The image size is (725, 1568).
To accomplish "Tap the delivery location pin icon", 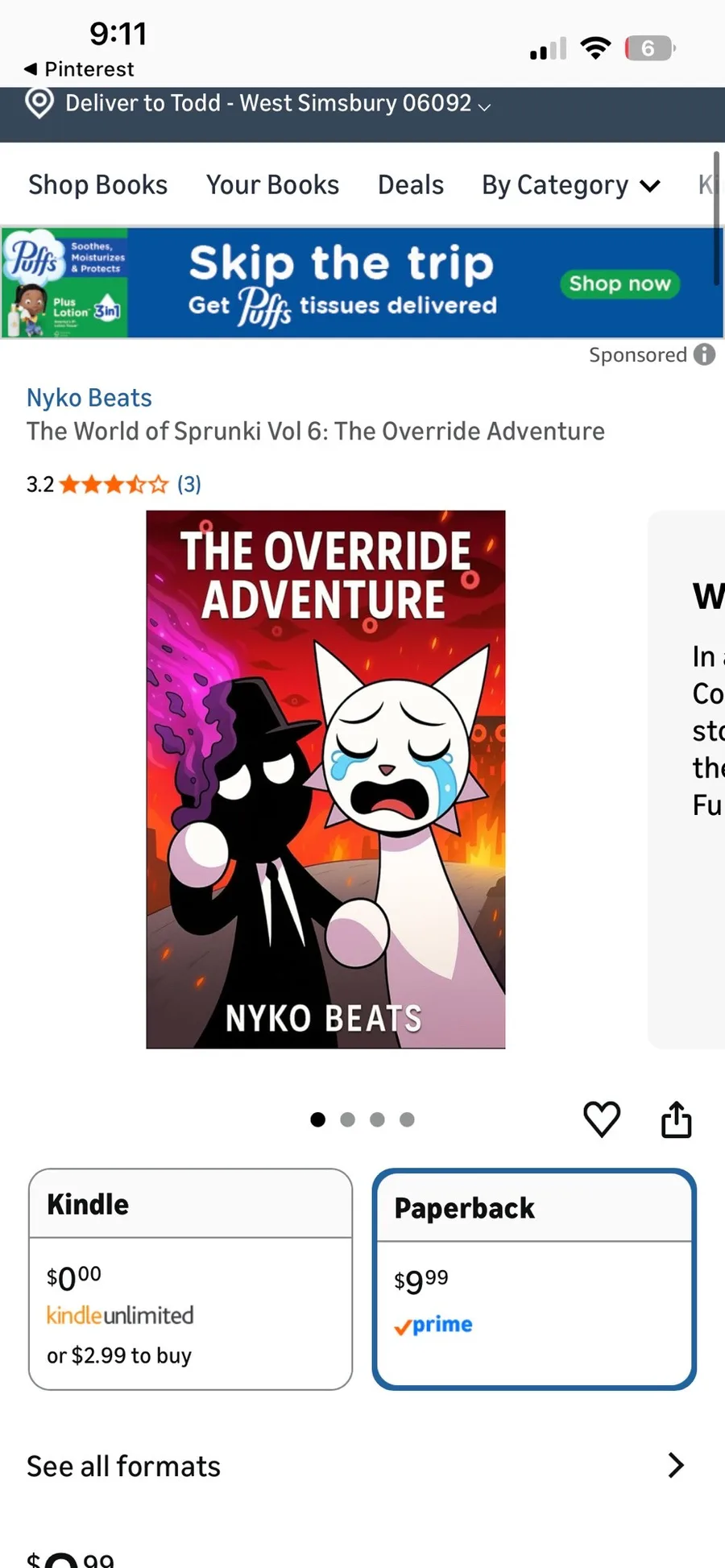I will (39, 103).
